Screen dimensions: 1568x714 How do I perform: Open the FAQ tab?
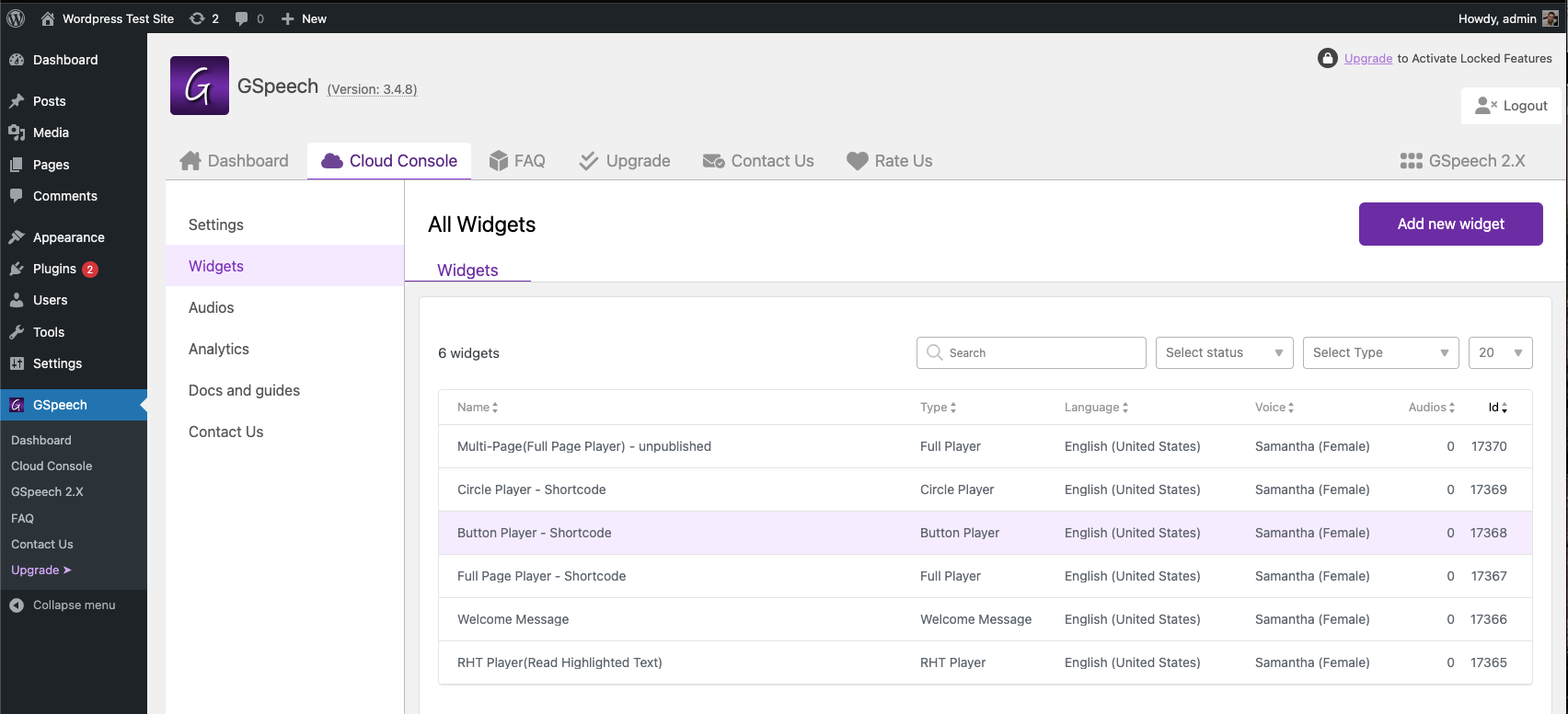pyautogui.click(x=517, y=161)
